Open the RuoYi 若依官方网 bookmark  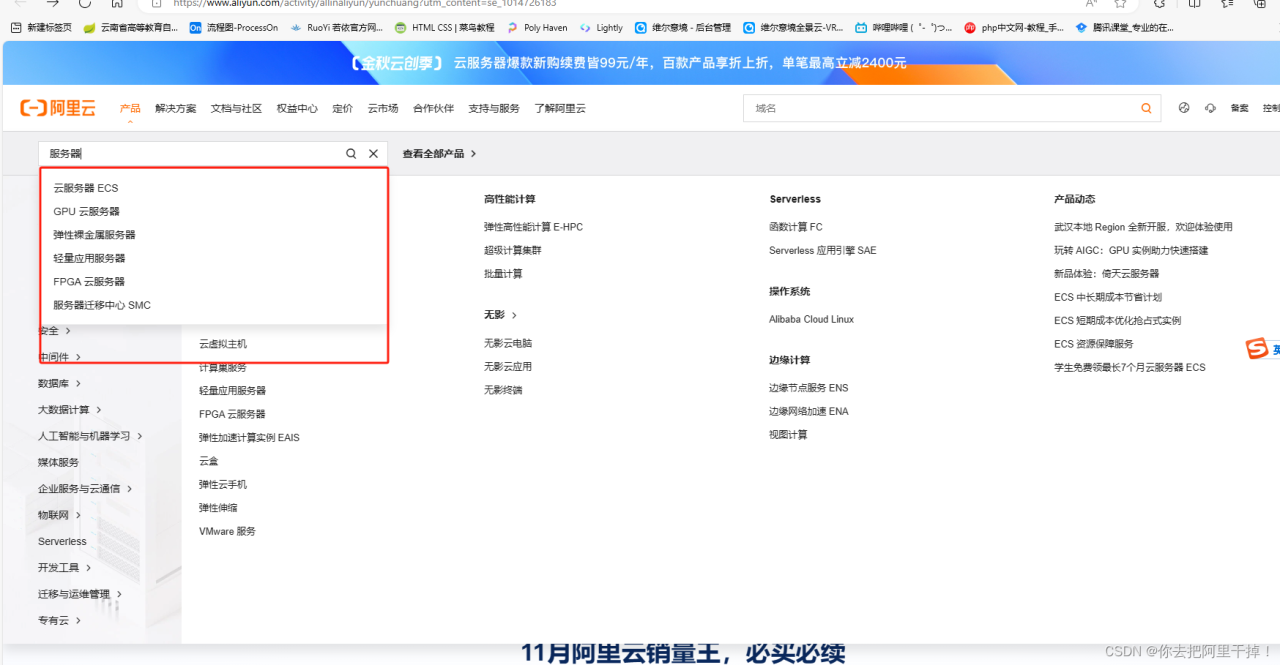[x=337, y=28]
